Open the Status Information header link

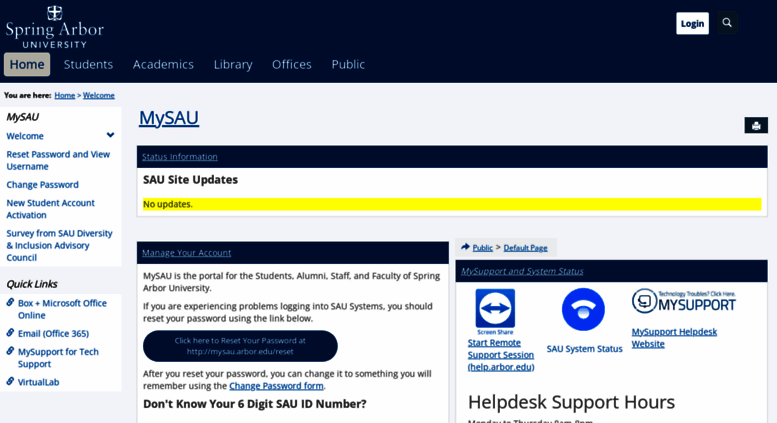[180, 157]
